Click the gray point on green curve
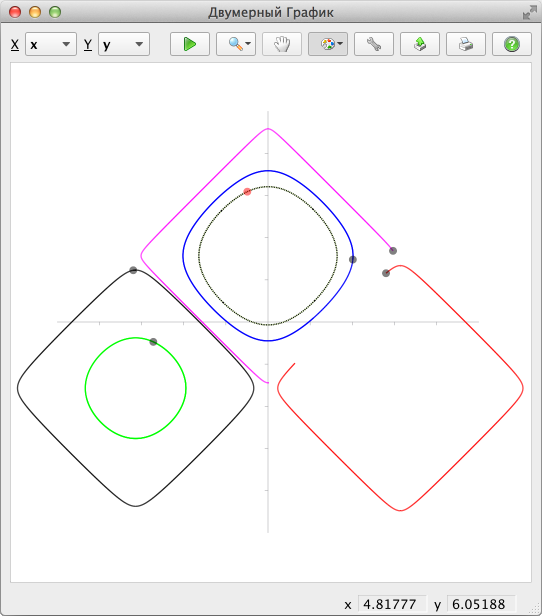 click(x=153, y=342)
